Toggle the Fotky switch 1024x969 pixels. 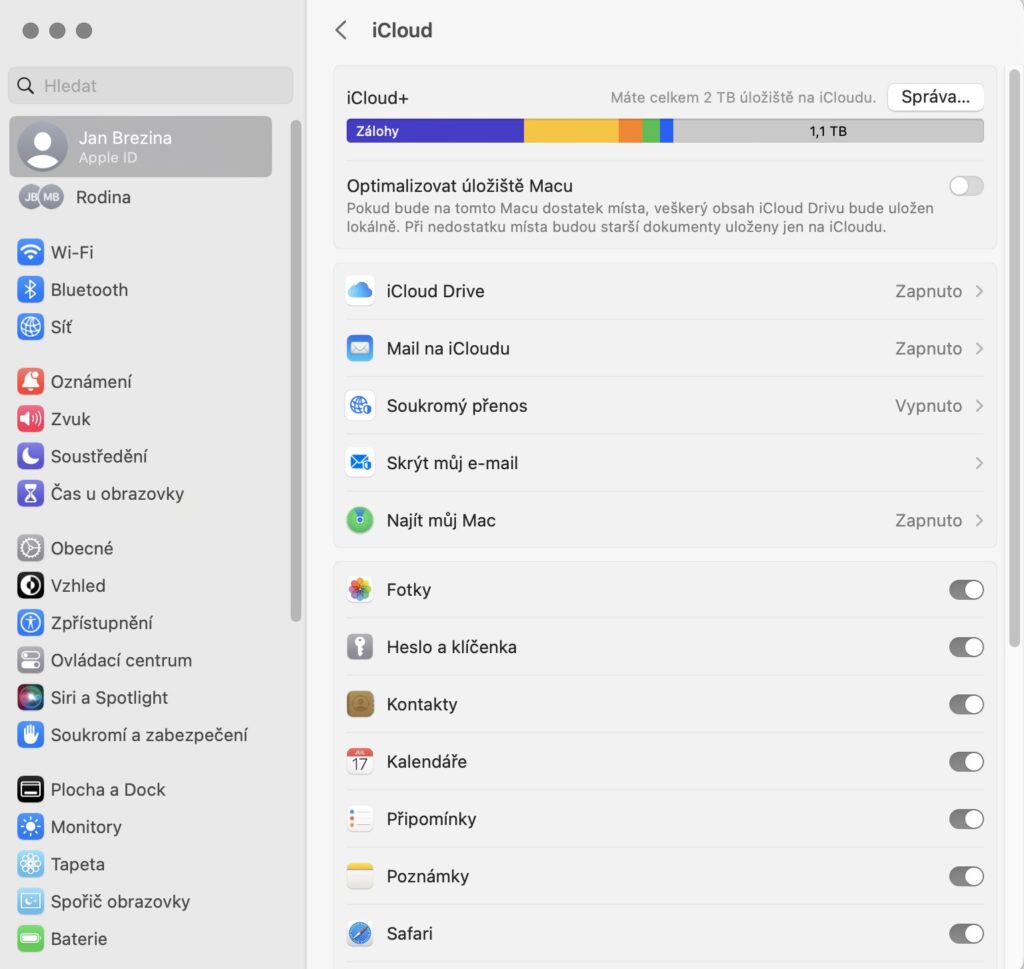tap(966, 590)
